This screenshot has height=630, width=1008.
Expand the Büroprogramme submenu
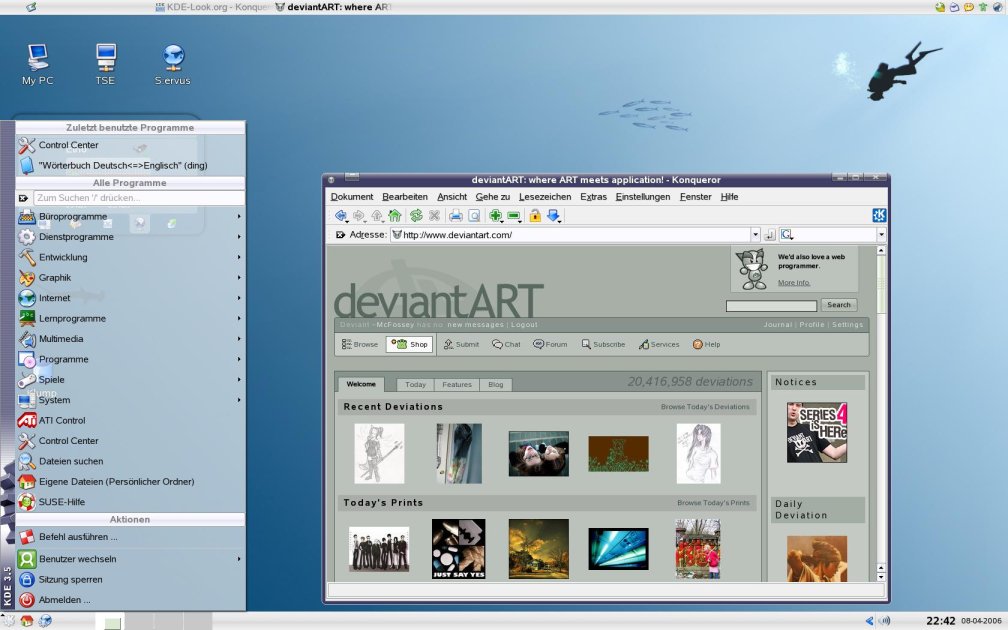point(130,217)
